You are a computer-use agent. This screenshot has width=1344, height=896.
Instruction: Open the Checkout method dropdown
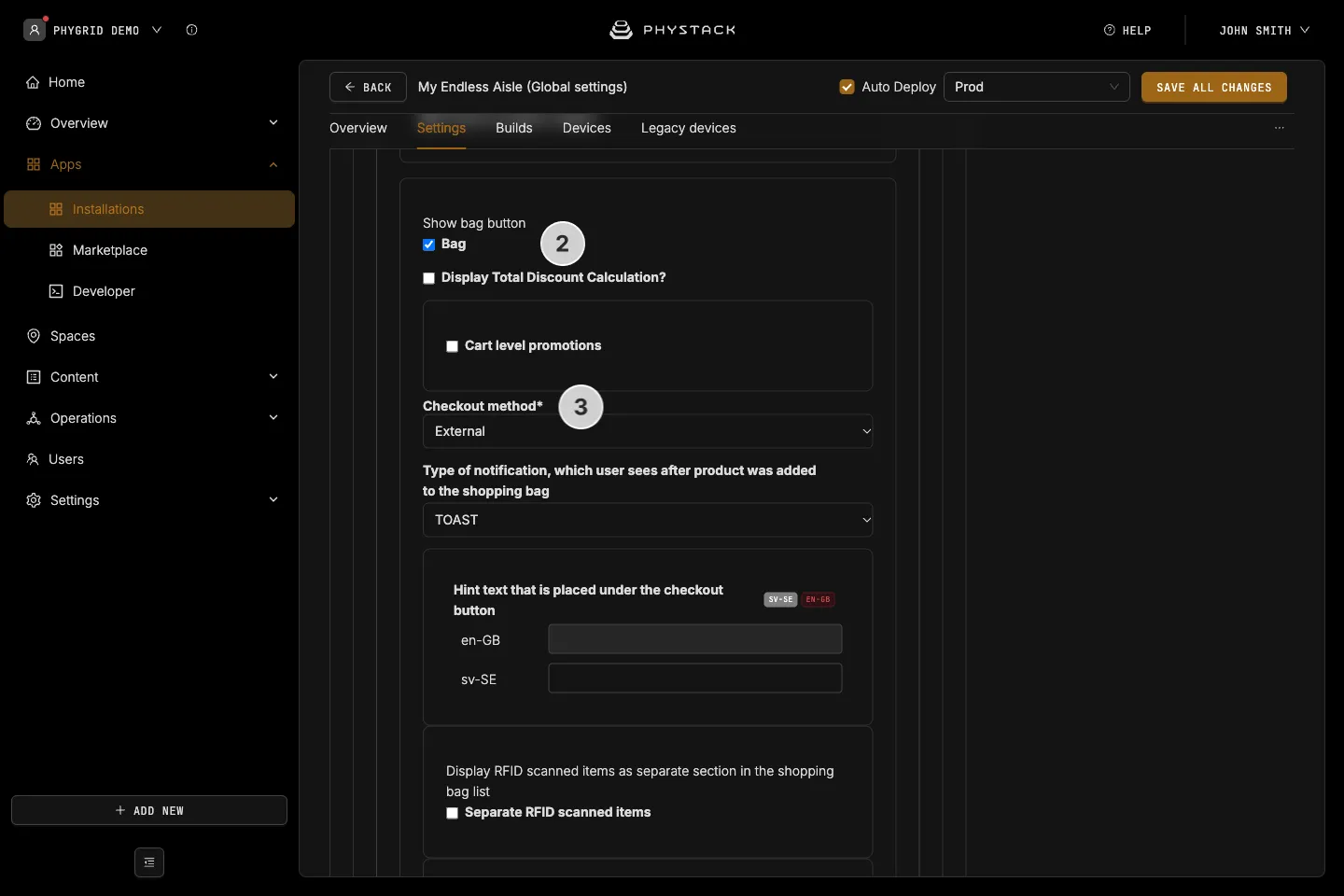648,431
